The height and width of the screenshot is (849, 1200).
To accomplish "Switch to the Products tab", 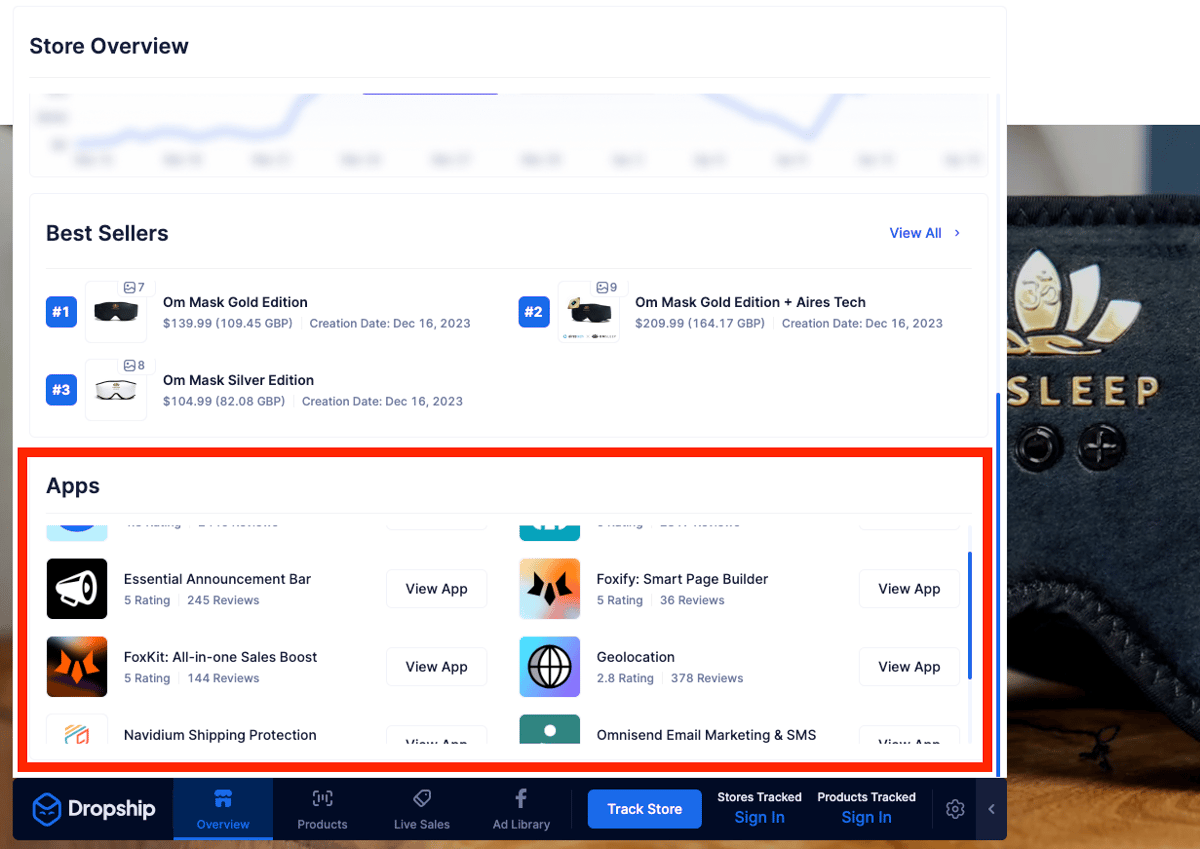I will [322, 809].
